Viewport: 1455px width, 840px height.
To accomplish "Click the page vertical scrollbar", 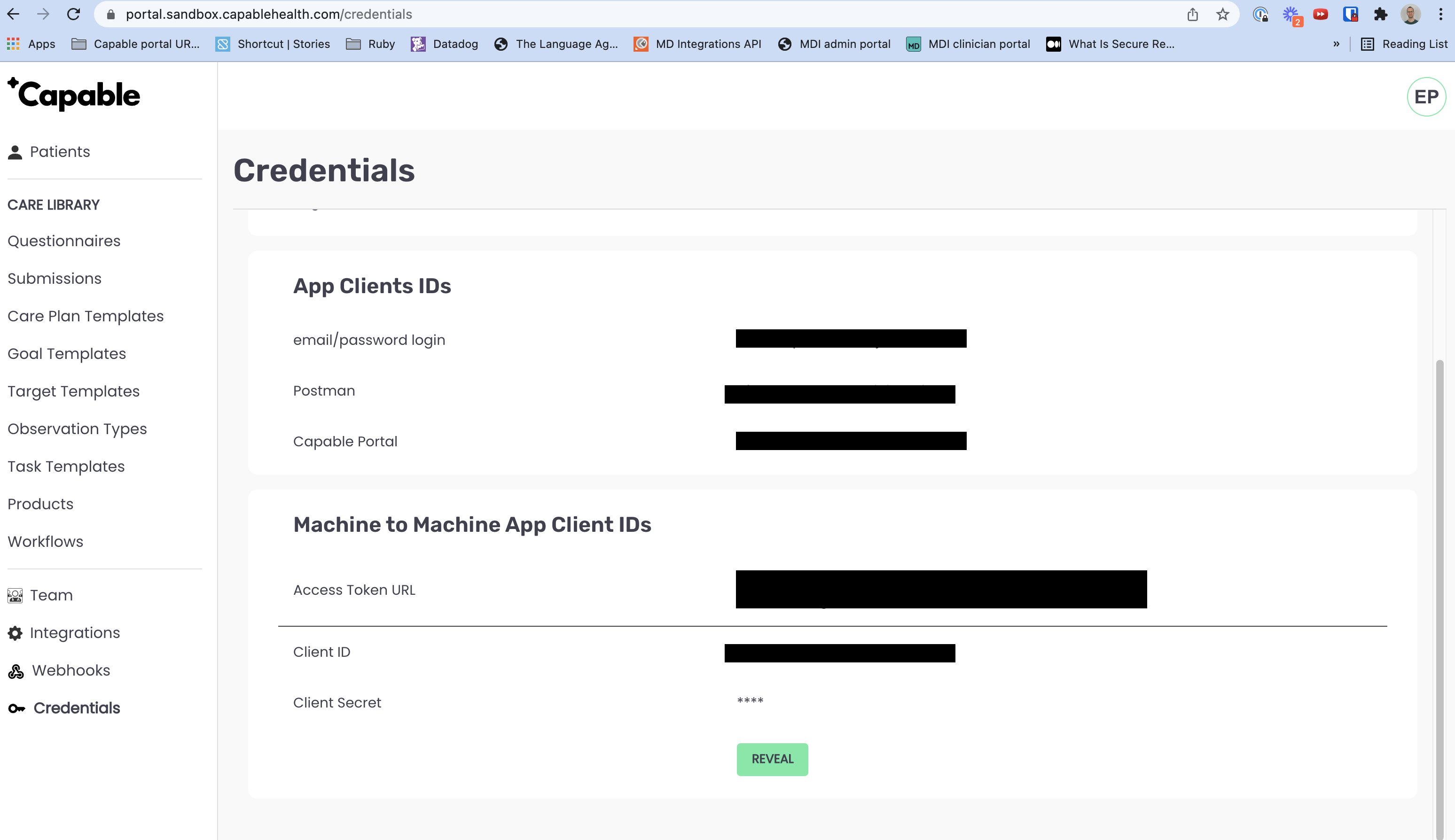I will coord(1439,577).
